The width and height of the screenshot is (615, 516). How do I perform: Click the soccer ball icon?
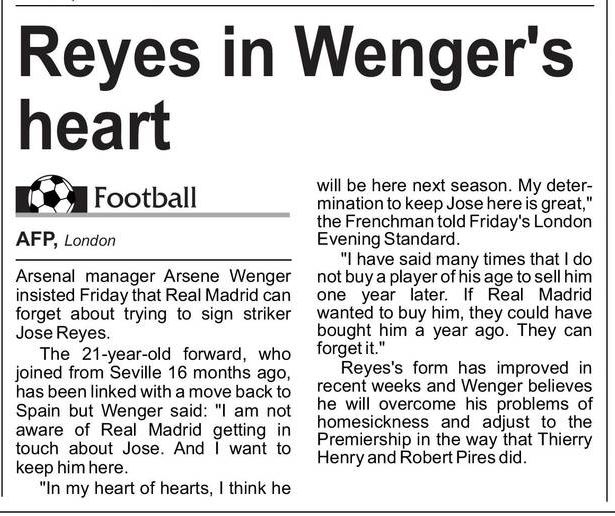[51, 196]
